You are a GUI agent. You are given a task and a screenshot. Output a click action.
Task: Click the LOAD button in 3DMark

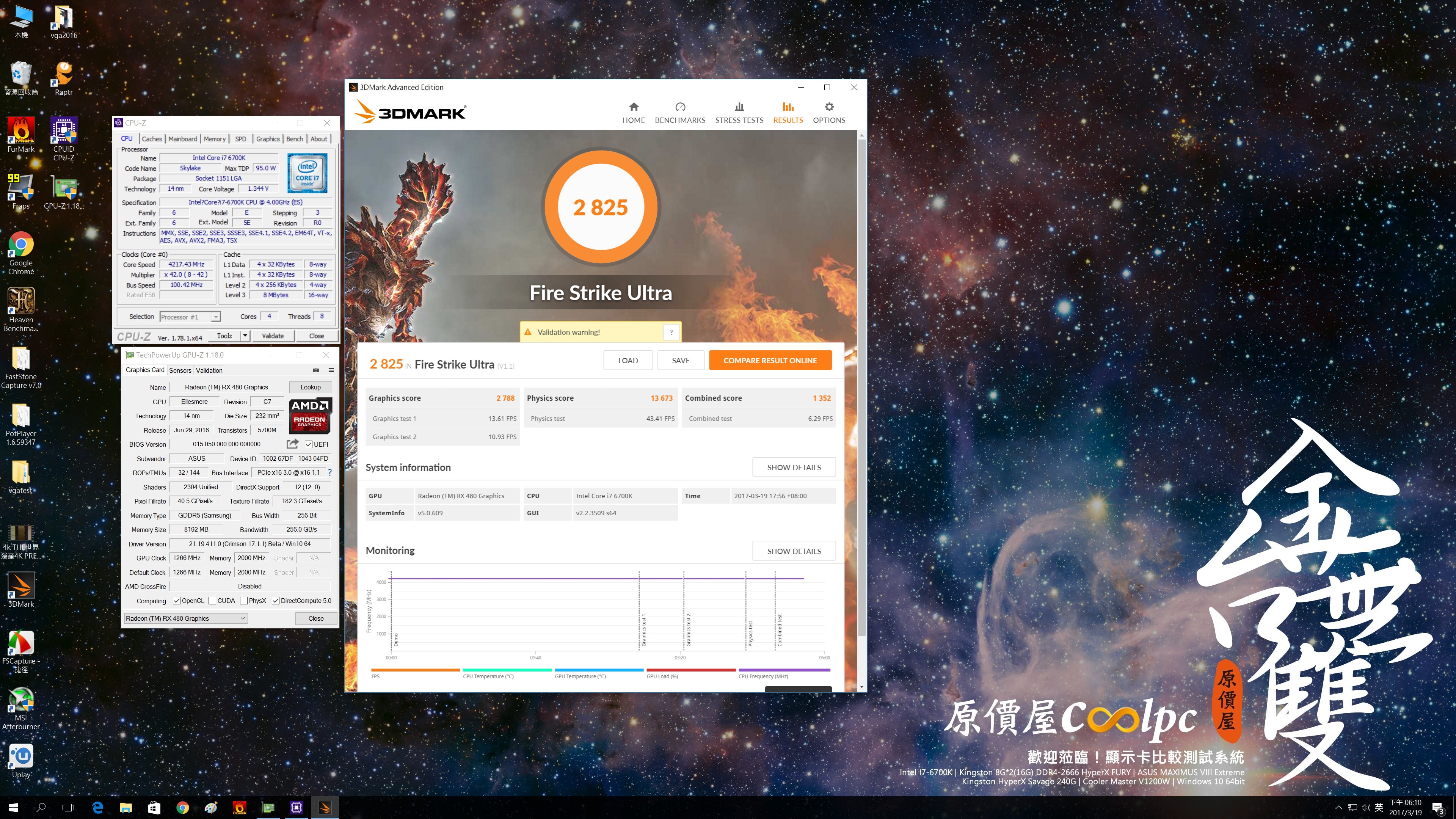click(x=628, y=360)
